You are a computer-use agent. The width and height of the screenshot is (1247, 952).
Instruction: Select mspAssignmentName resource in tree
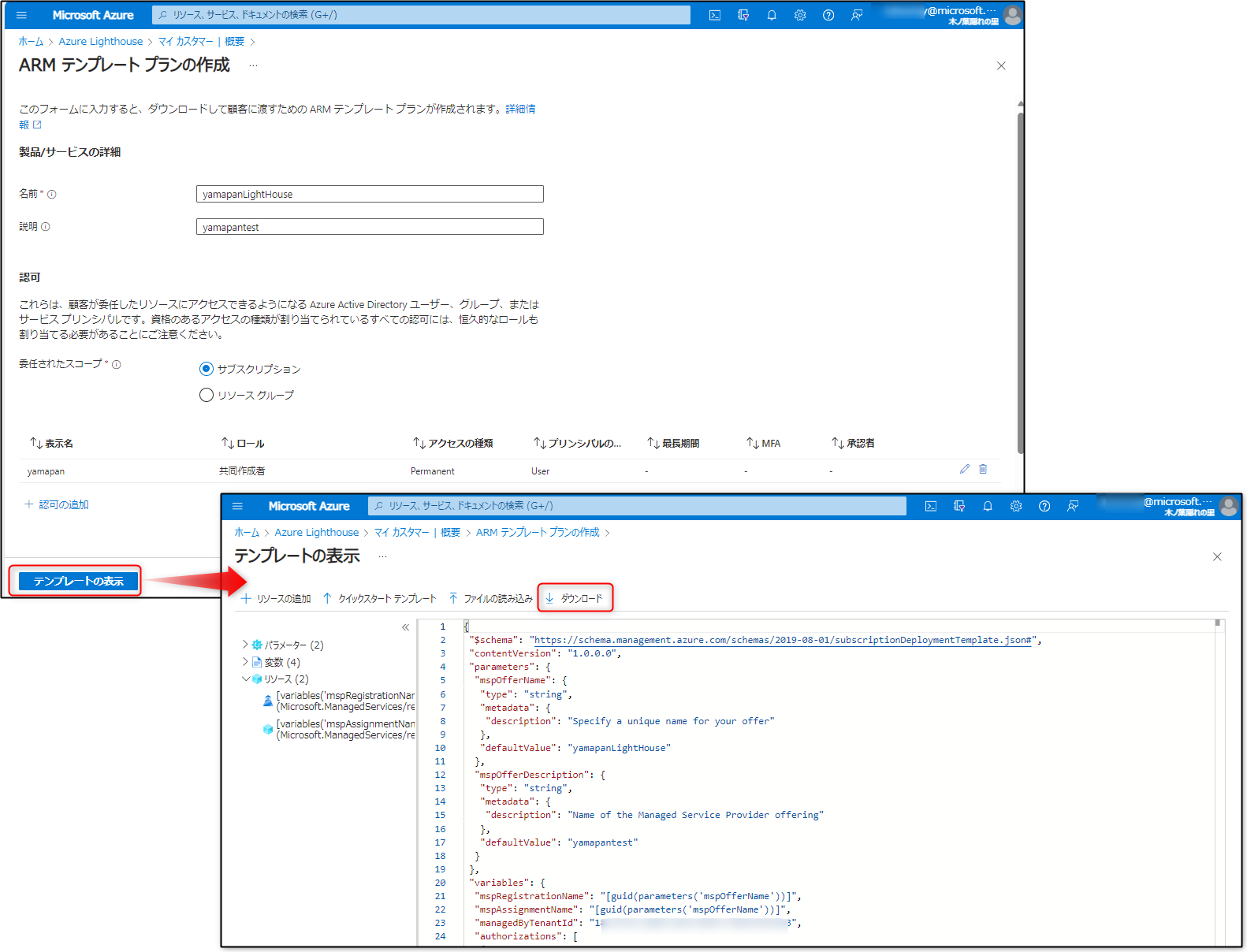pyautogui.click(x=339, y=730)
